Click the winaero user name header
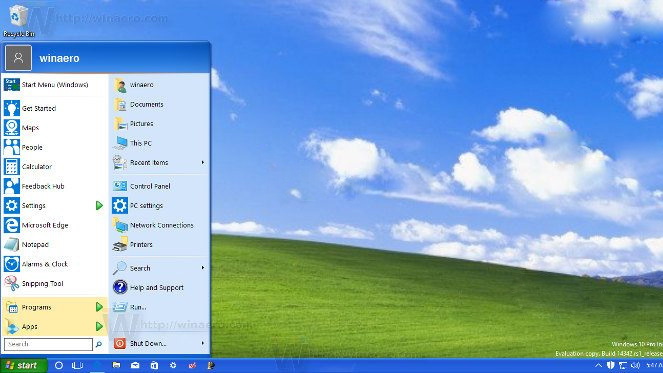Screen dimensions: 663x373 coord(59,58)
